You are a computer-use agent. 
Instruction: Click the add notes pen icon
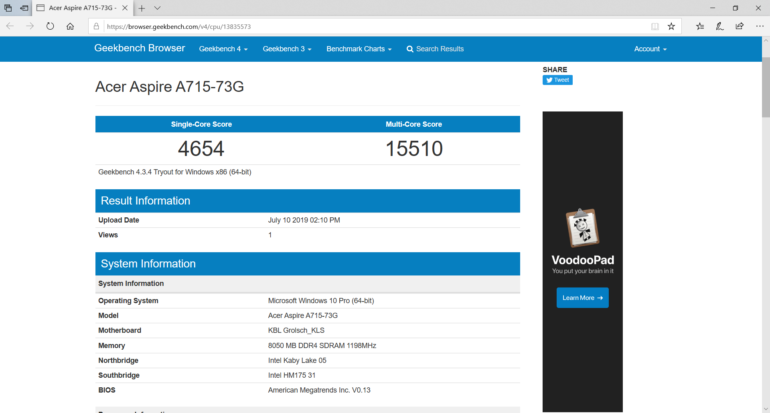(719, 27)
